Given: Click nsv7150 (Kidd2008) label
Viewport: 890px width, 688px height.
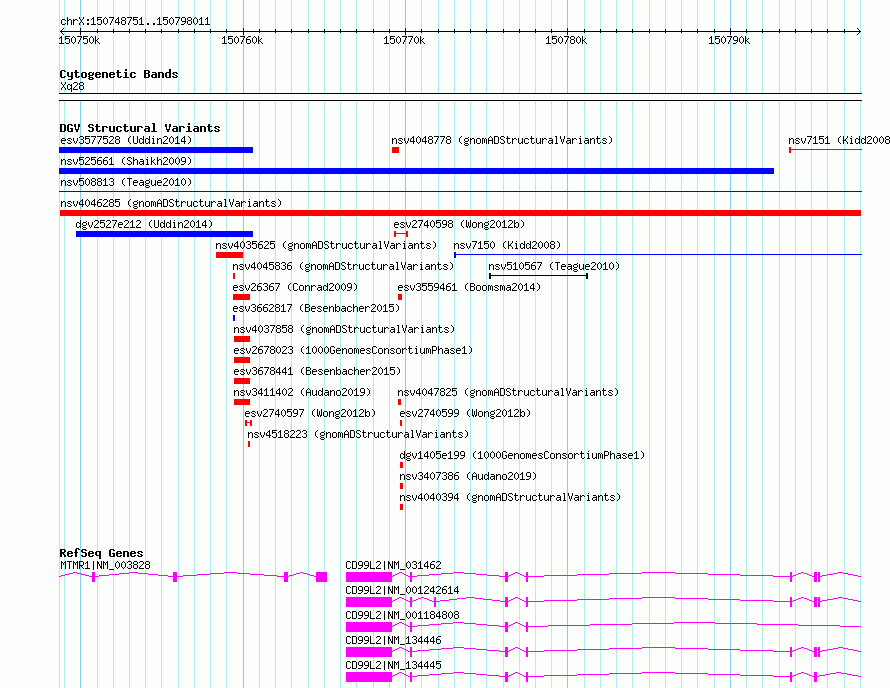Looking at the screenshot, I should [507, 245].
